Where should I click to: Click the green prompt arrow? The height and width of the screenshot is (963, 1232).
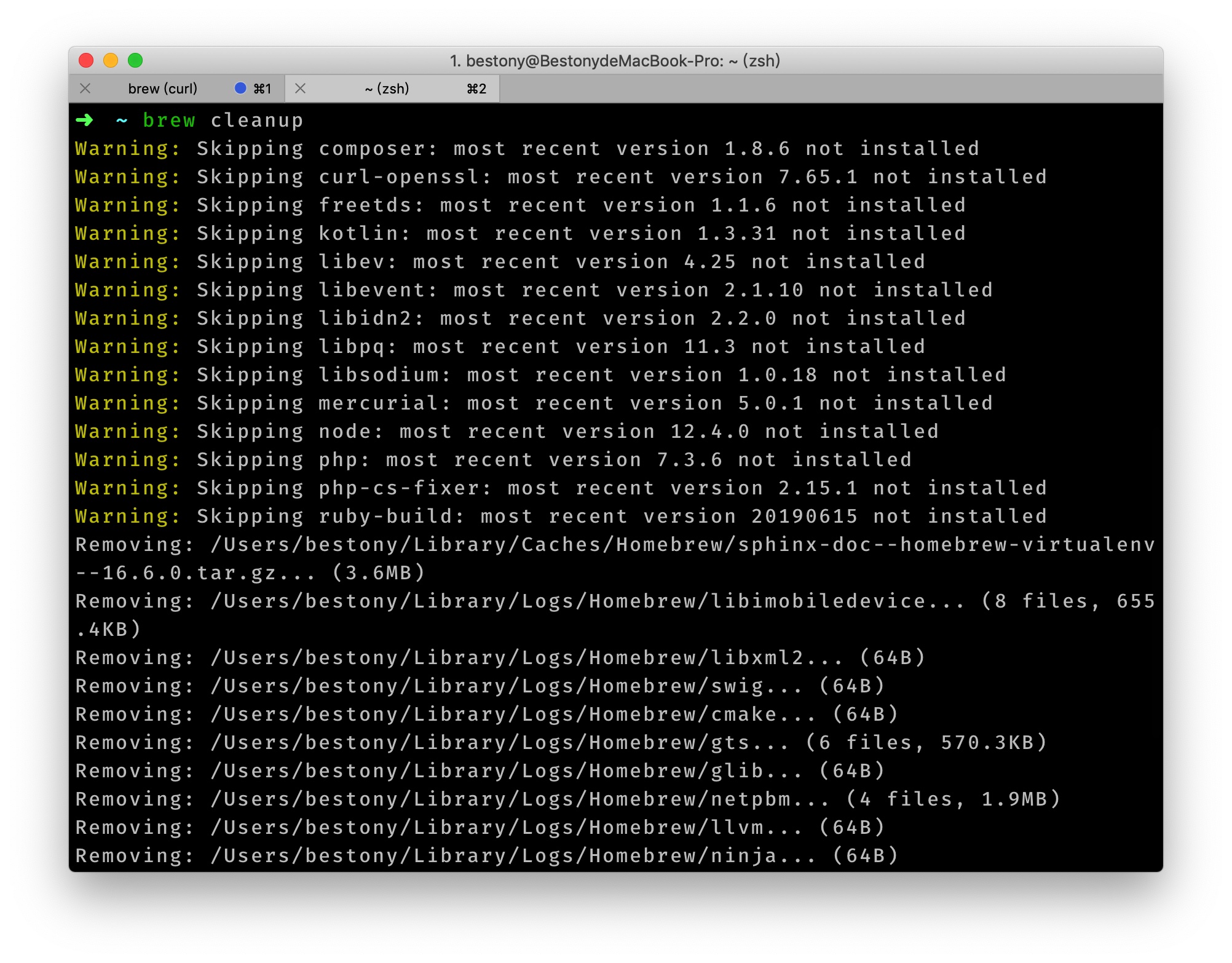(84, 120)
